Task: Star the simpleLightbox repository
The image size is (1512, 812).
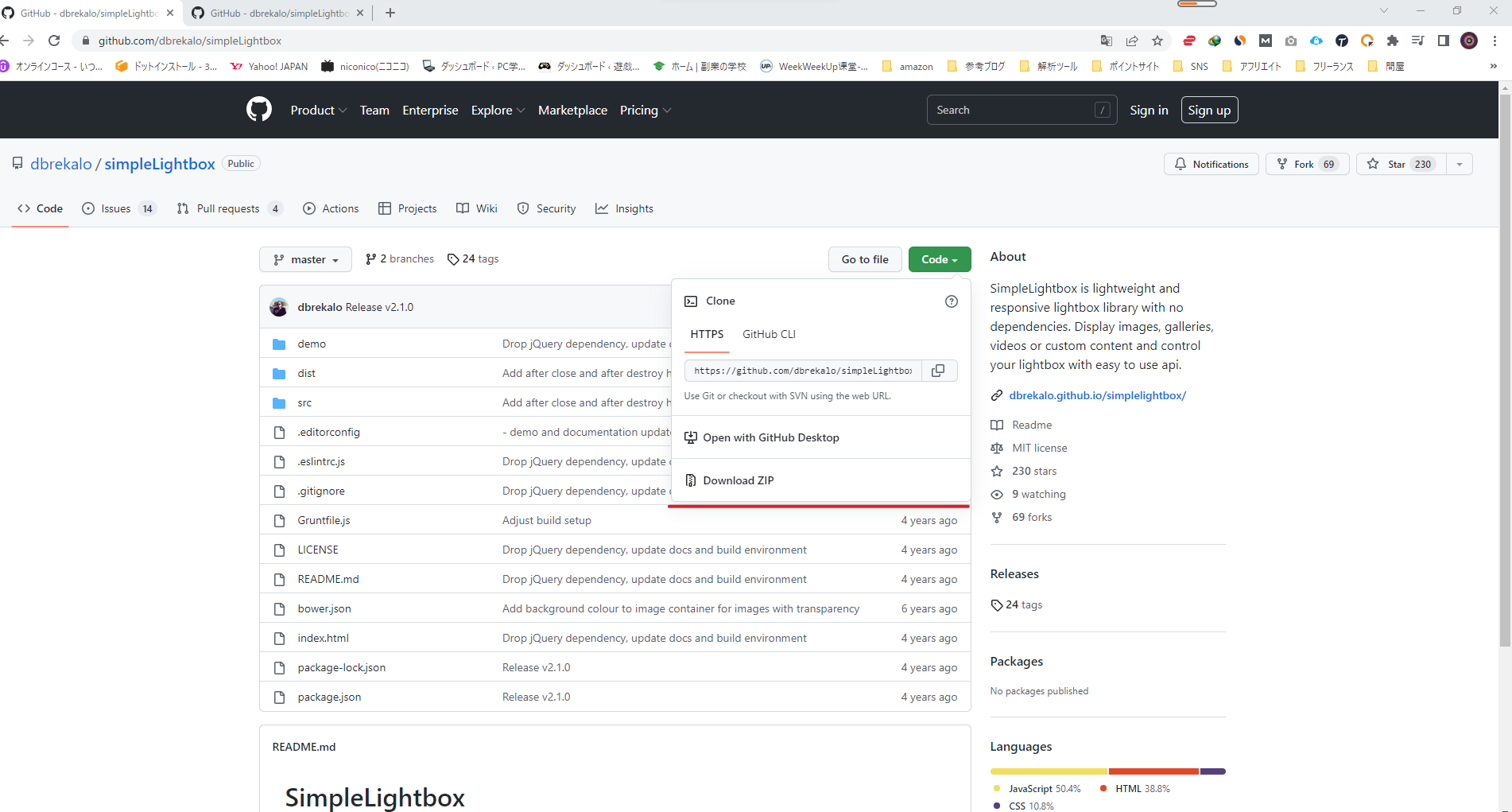Action: click(x=1402, y=164)
